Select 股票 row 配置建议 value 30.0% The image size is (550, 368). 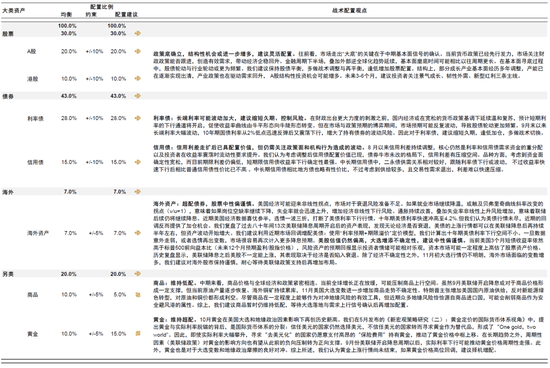[118, 33]
